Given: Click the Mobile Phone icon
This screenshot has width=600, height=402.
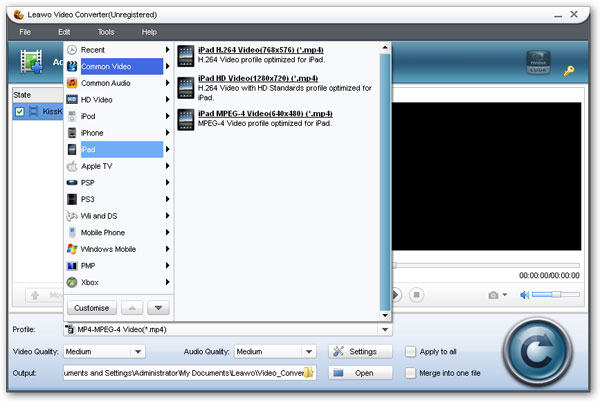Looking at the screenshot, I should pyautogui.click(x=72, y=233).
